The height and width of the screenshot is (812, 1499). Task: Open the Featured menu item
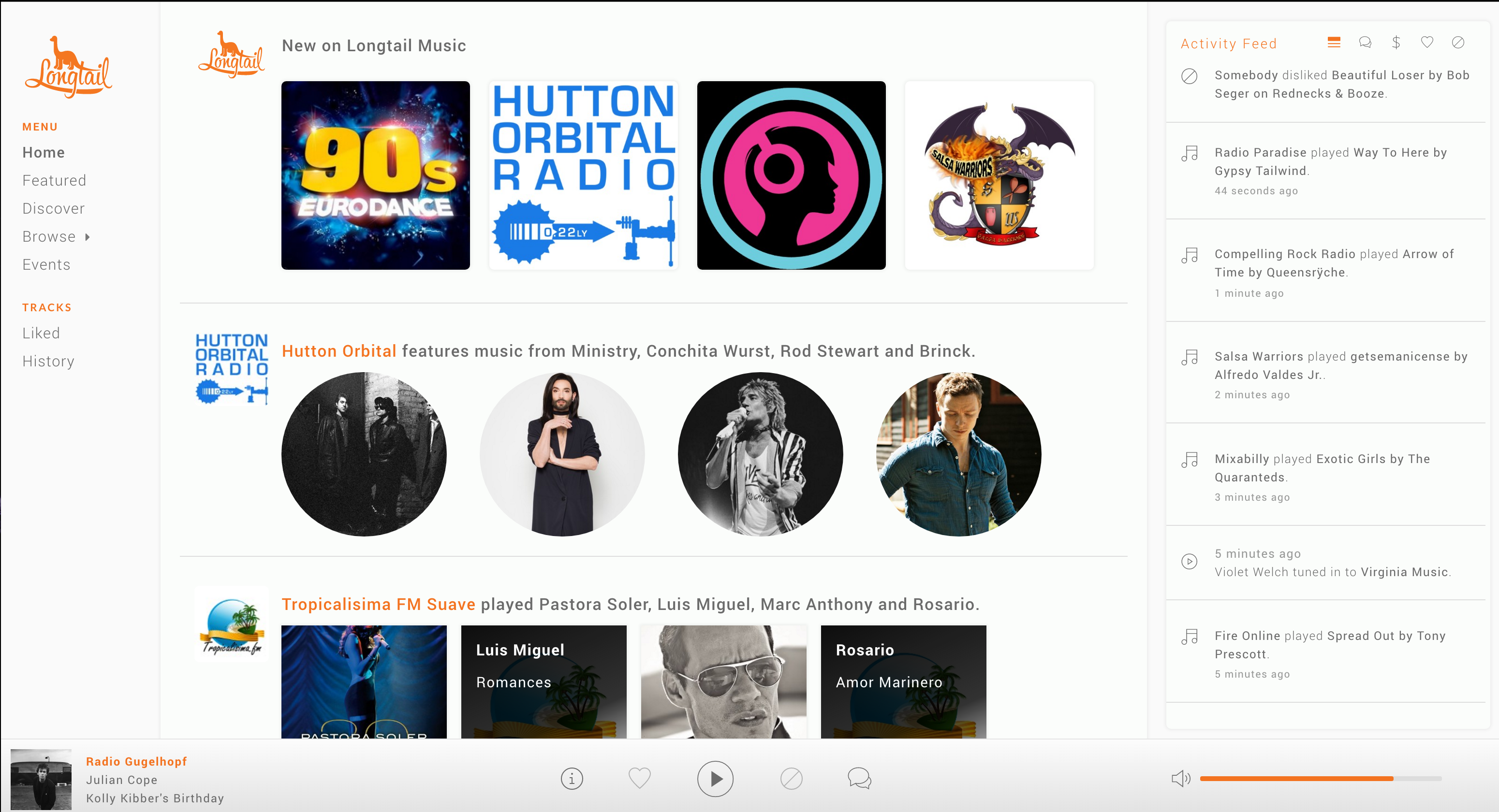[54, 180]
